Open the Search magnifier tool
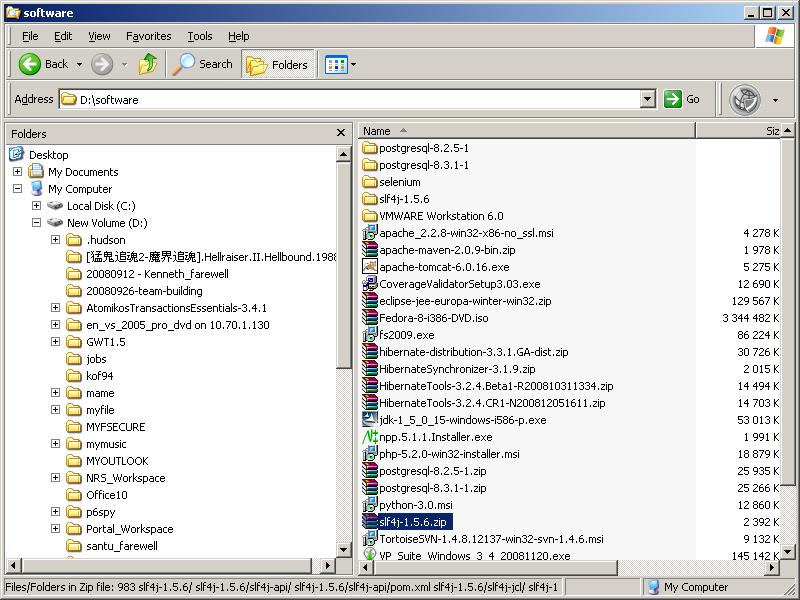Image resolution: width=800 pixels, height=600 pixels. point(185,64)
